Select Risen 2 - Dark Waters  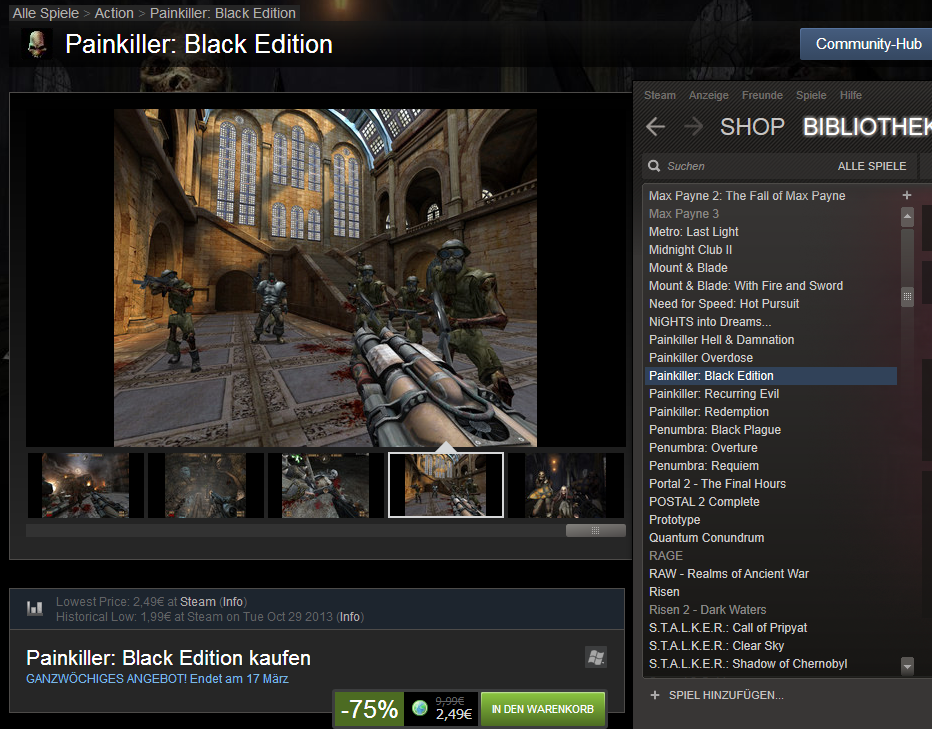click(x=707, y=610)
